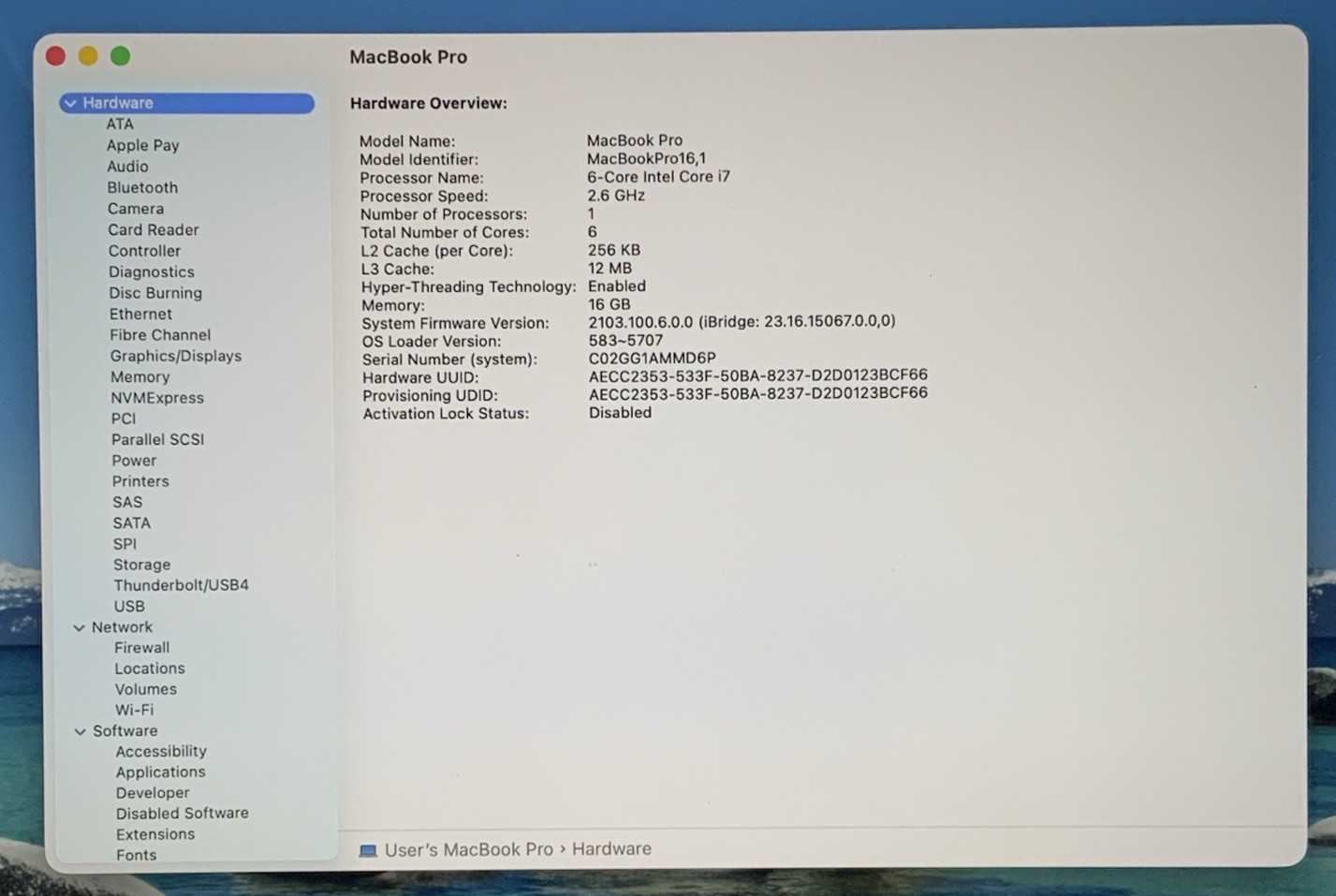Click the 12 MB L3 Cache value
This screenshot has width=1336, height=896.
click(609, 268)
